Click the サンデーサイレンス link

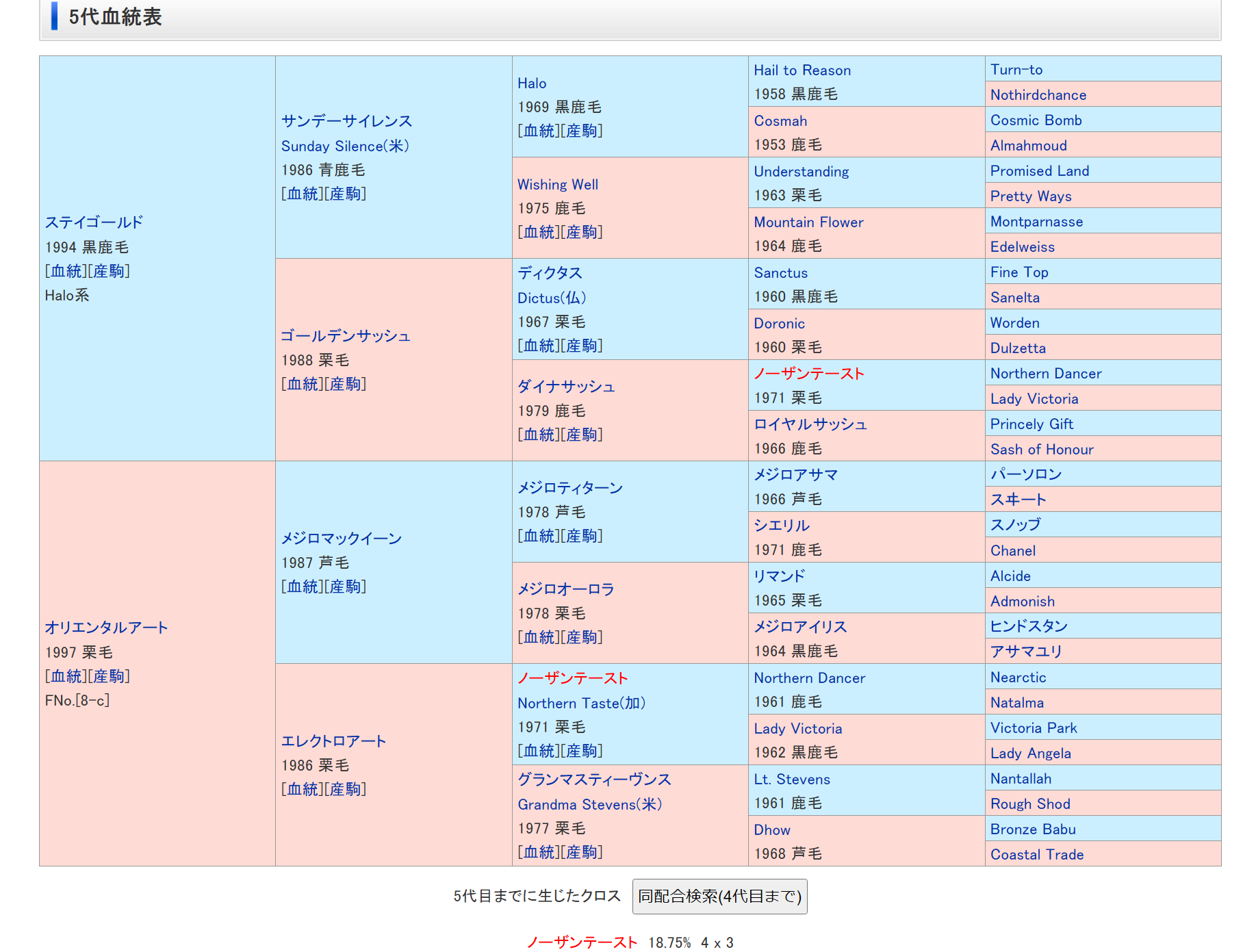346,121
